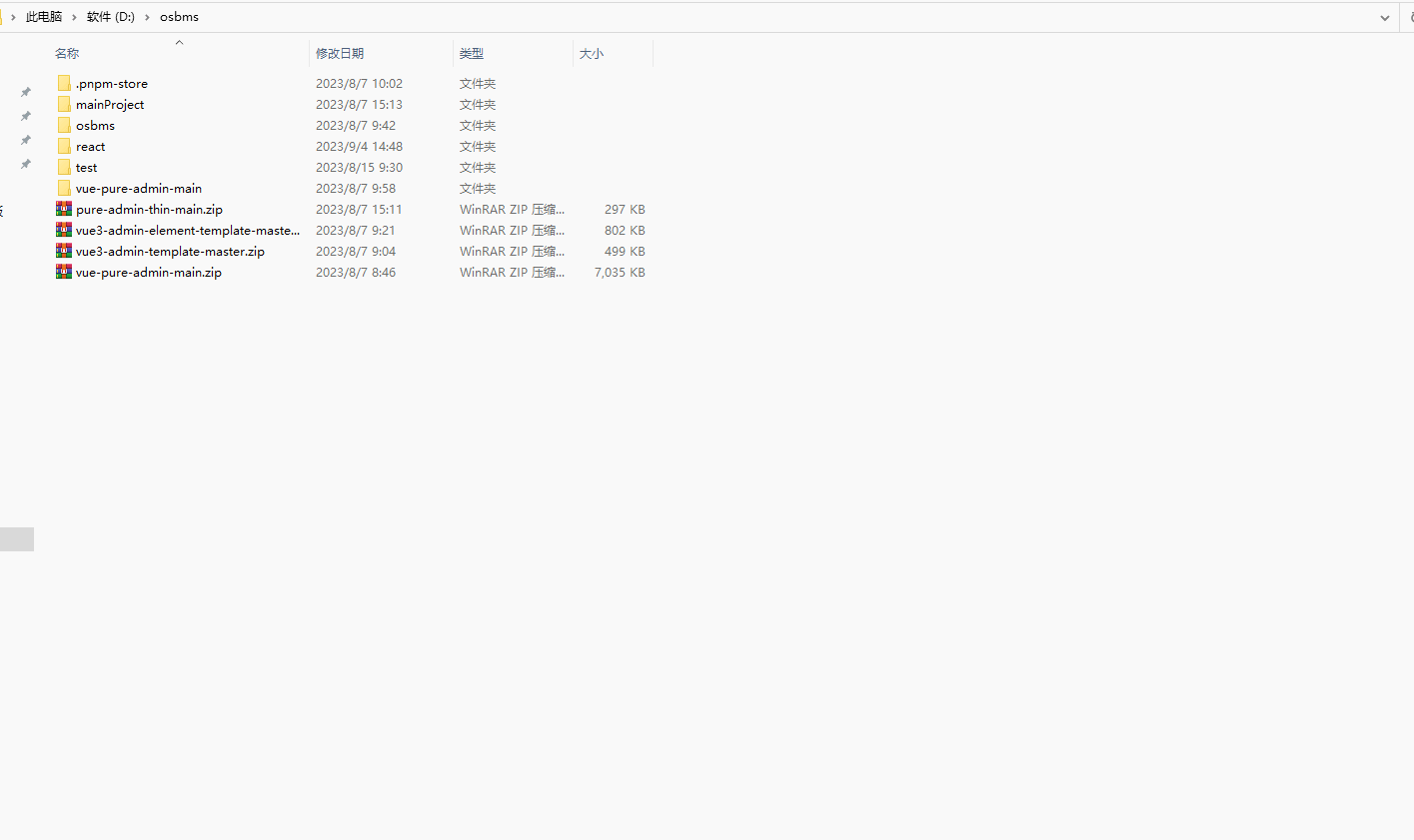Click size value 297 KB
1414x840 pixels.
pyautogui.click(x=625, y=210)
